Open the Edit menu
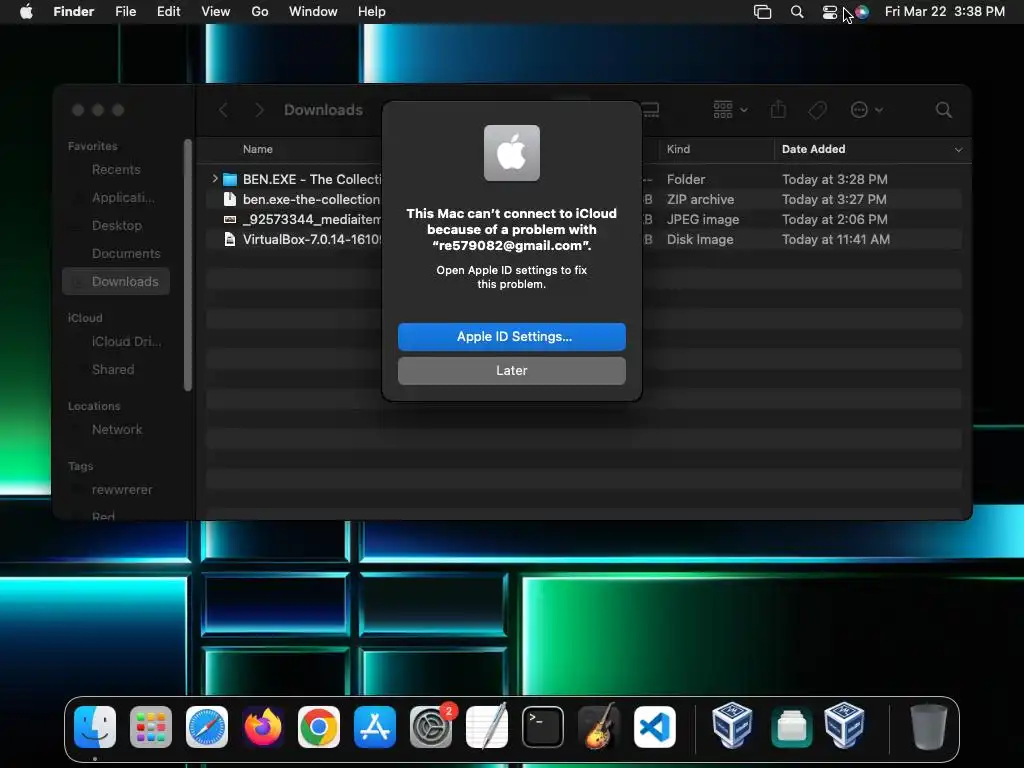This screenshot has height=768, width=1024. pyautogui.click(x=168, y=12)
